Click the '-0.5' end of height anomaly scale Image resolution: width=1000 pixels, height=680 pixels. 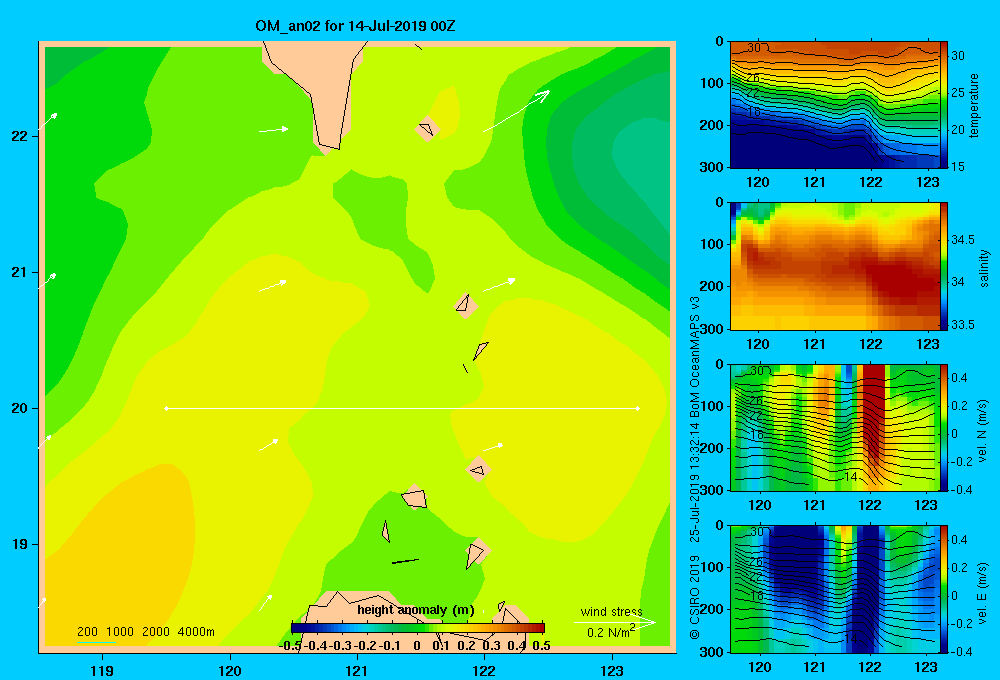tap(290, 646)
